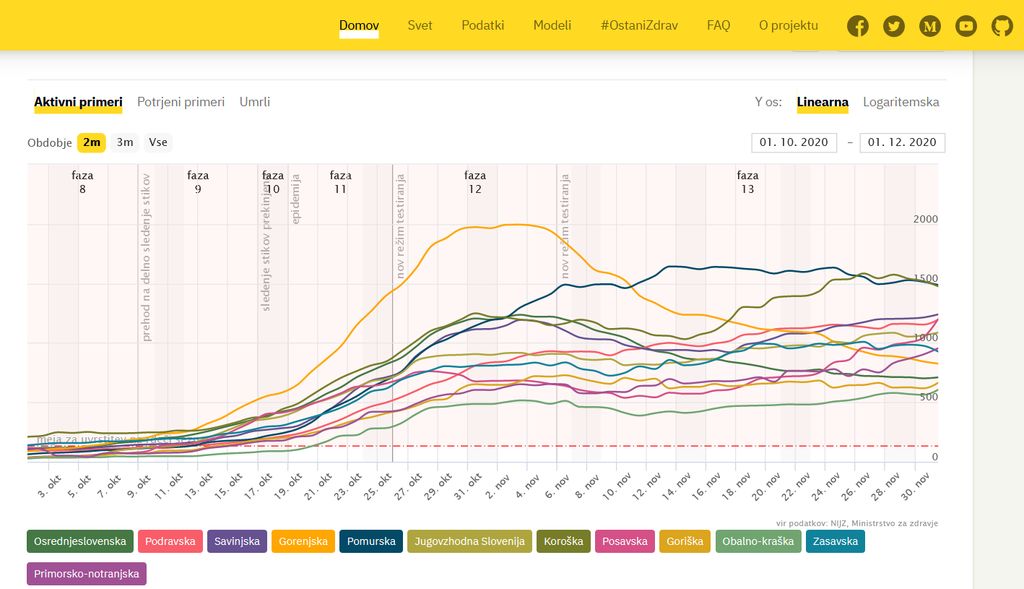Switch to Umrli tab

point(255,102)
